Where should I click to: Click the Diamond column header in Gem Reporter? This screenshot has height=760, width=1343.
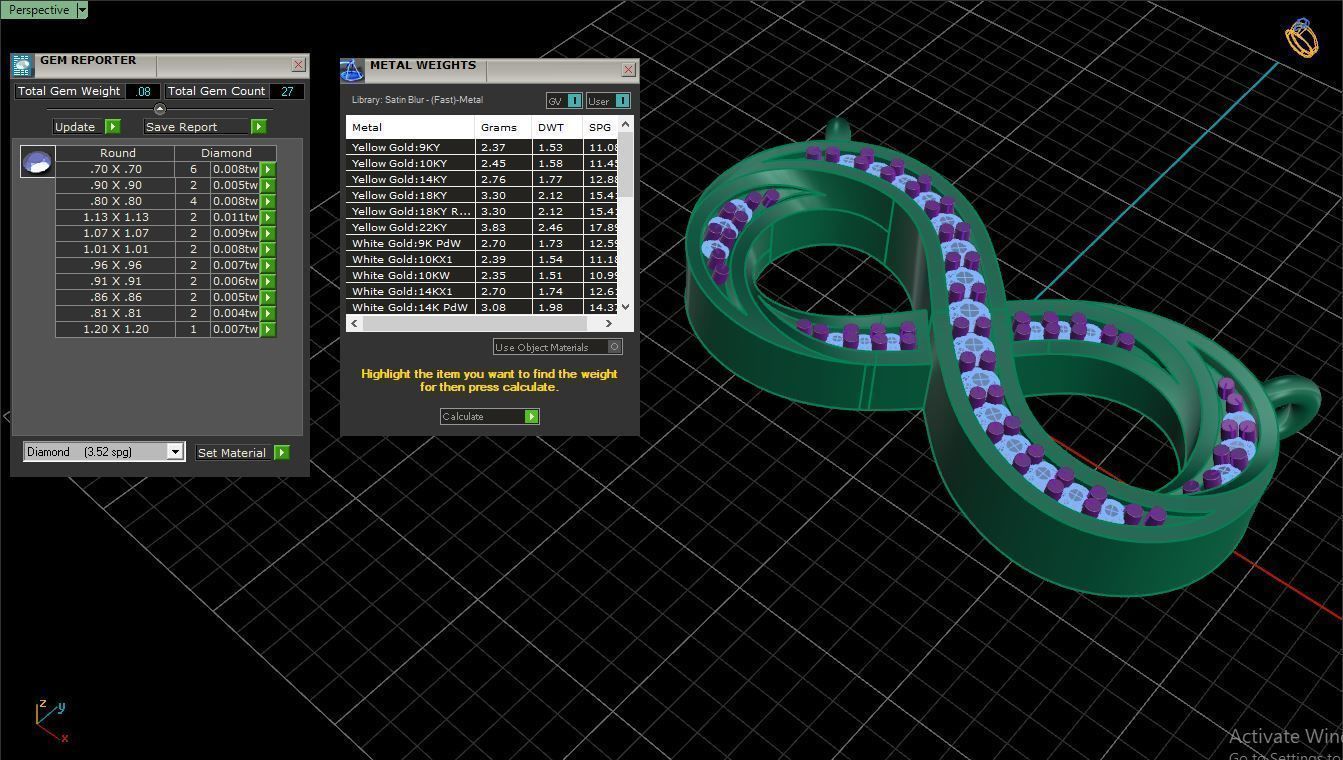[226, 153]
